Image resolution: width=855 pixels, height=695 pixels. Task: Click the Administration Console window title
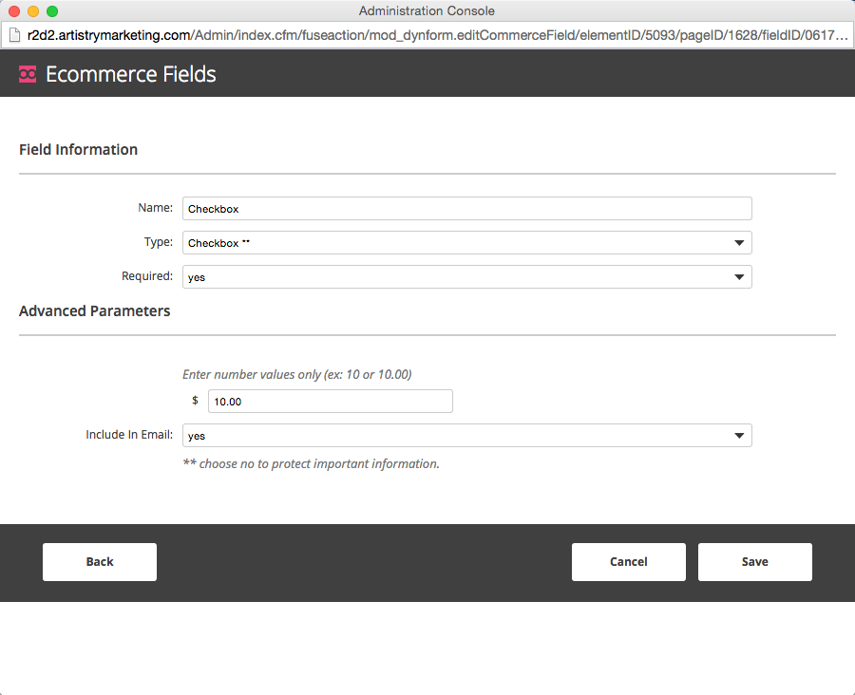427,11
